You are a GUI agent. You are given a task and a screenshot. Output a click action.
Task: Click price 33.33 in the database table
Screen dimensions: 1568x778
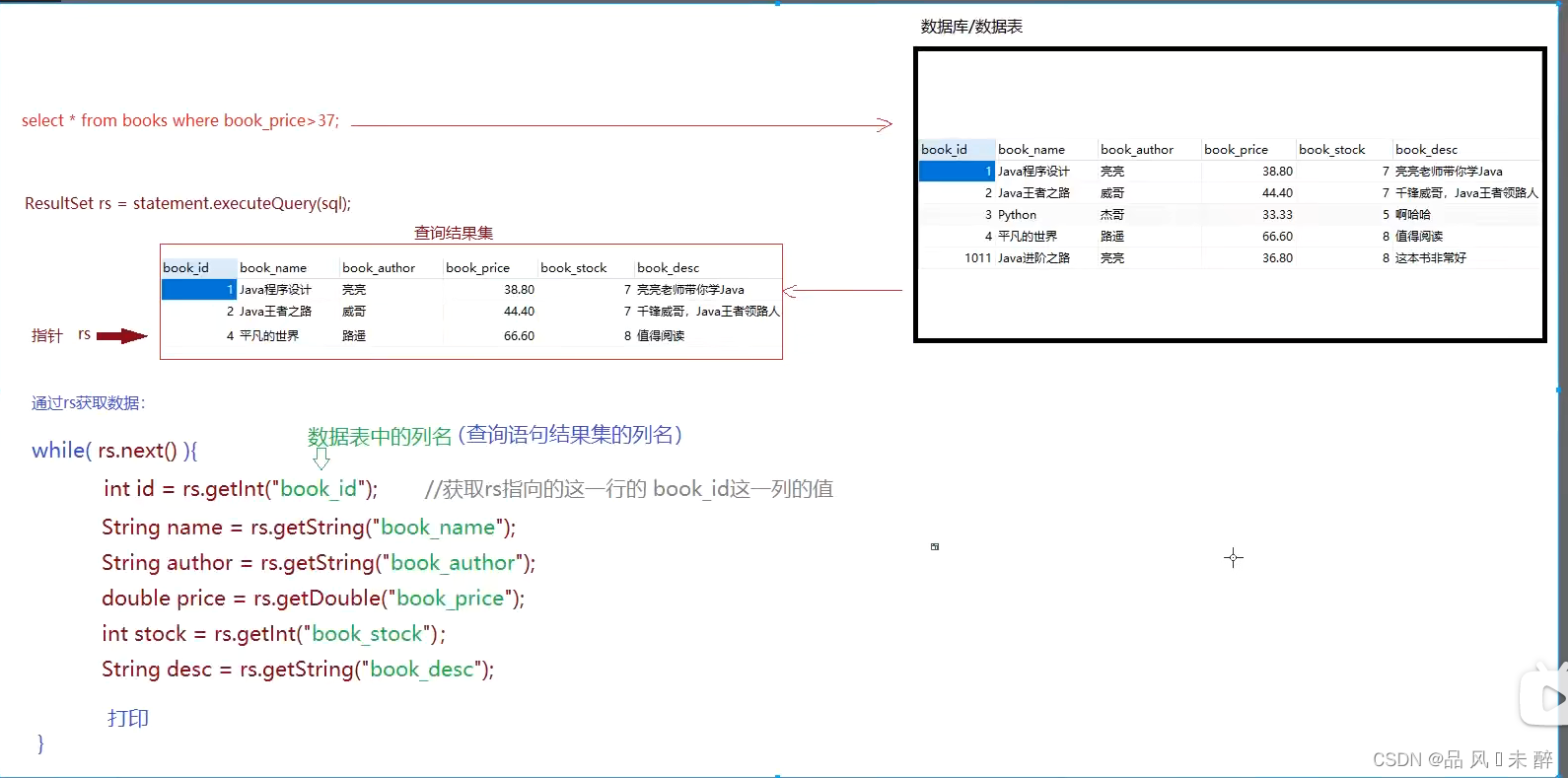click(1277, 215)
